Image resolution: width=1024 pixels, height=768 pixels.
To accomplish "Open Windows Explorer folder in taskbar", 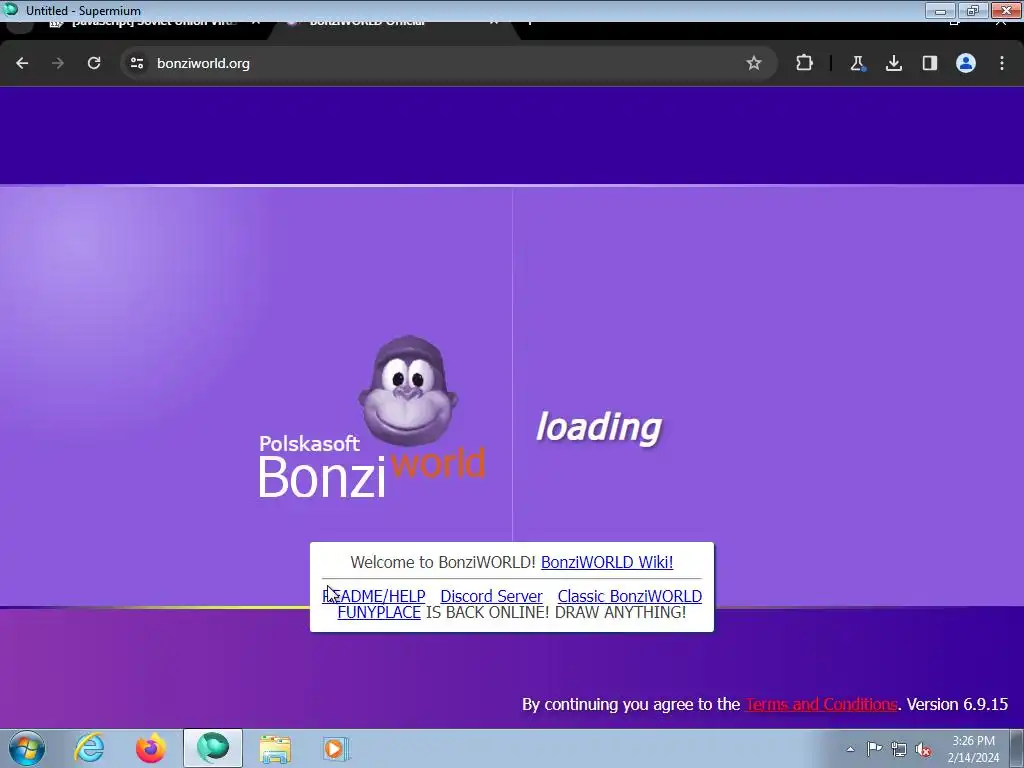I will coord(275,748).
